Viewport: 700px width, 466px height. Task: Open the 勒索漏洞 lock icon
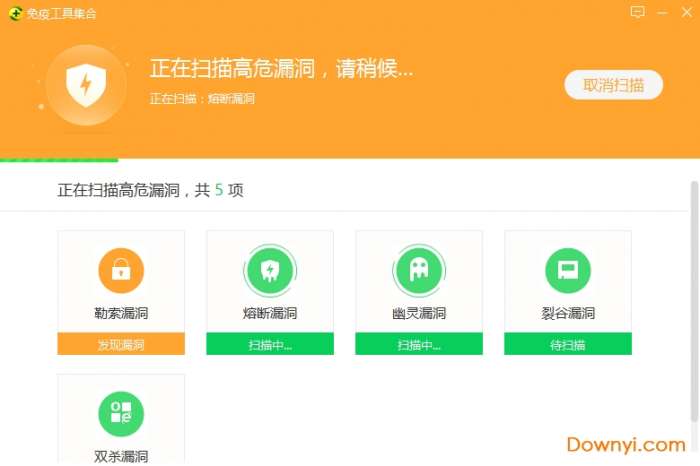coord(121,270)
